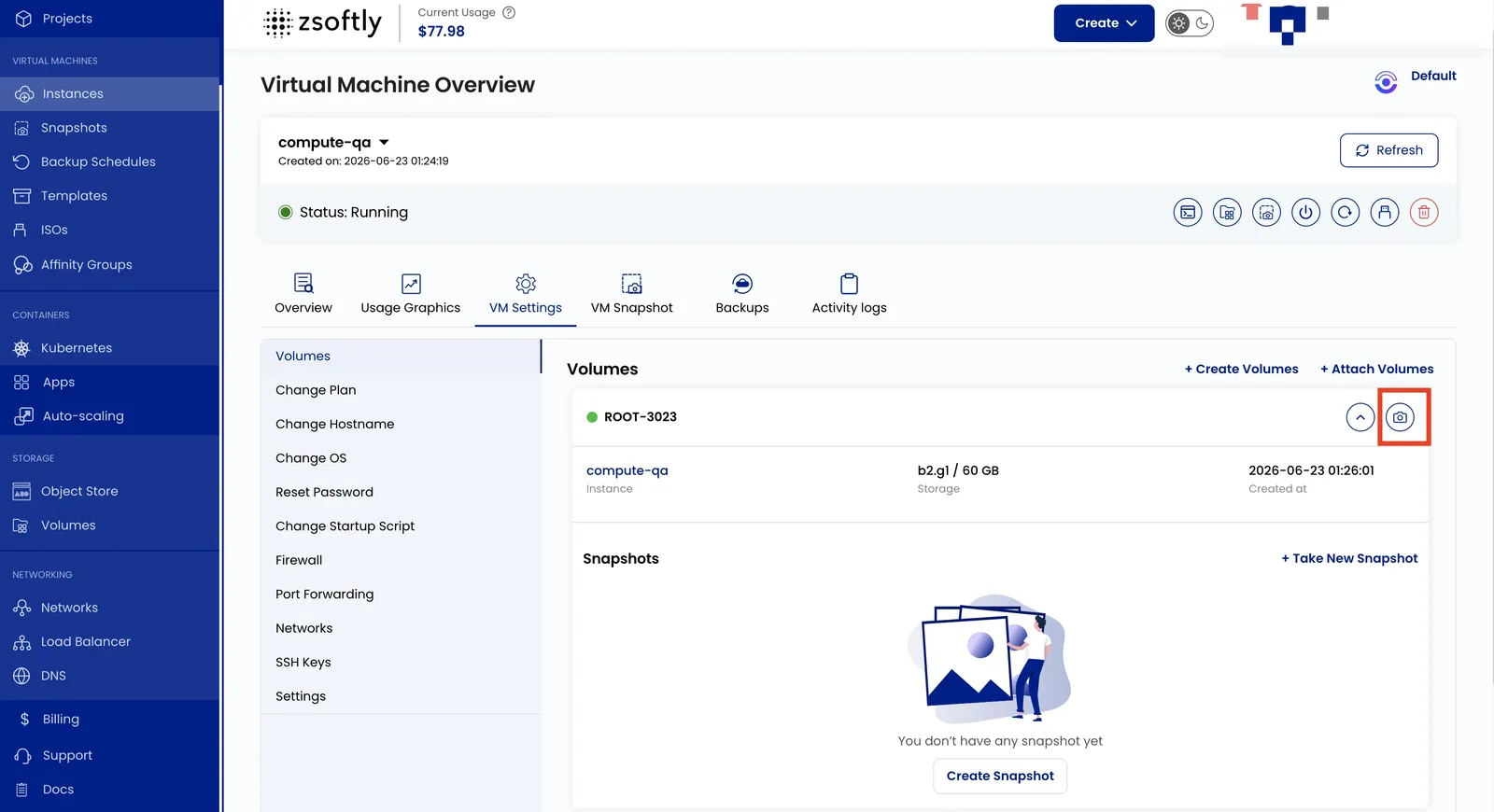Click the red delete instance trash icon
Image resolution: width=1494 pixels, height=812 pixels.
click(1424, 213)
